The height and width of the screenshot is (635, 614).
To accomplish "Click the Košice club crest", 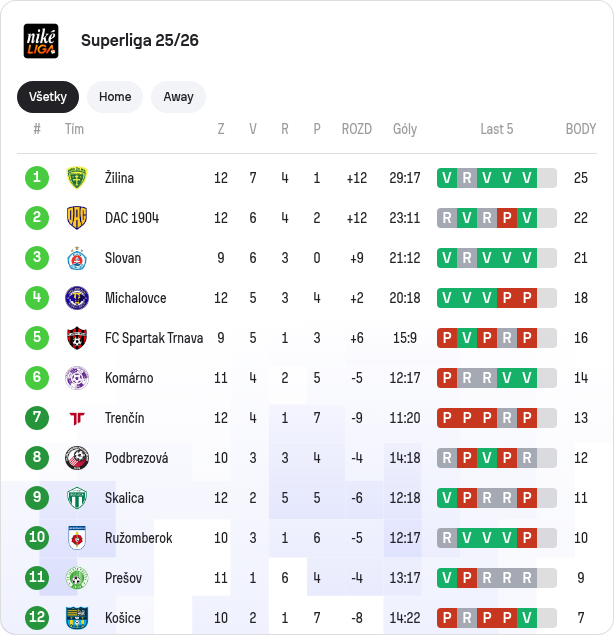I will [77, 618].
